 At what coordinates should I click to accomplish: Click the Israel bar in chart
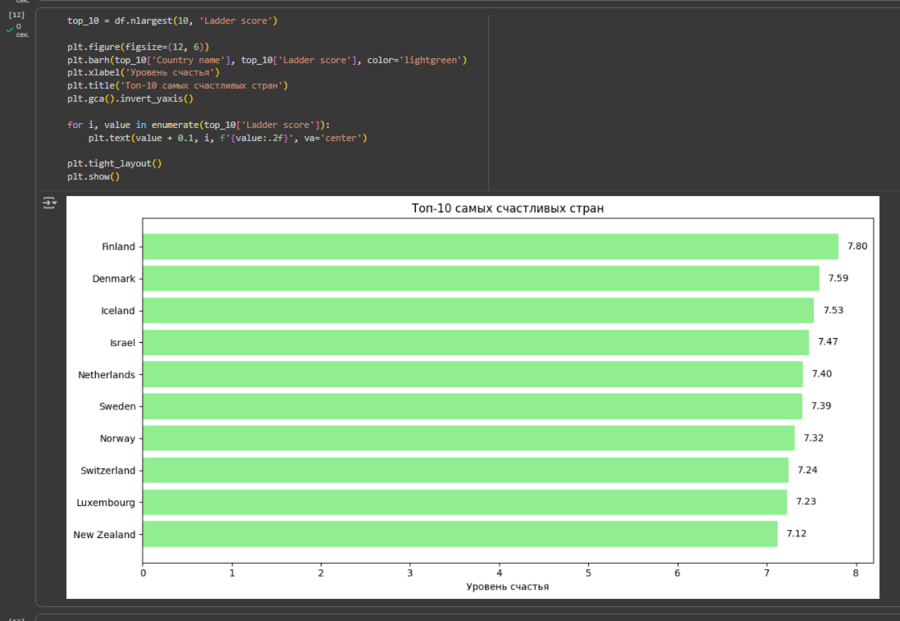(x=475, y=343)
